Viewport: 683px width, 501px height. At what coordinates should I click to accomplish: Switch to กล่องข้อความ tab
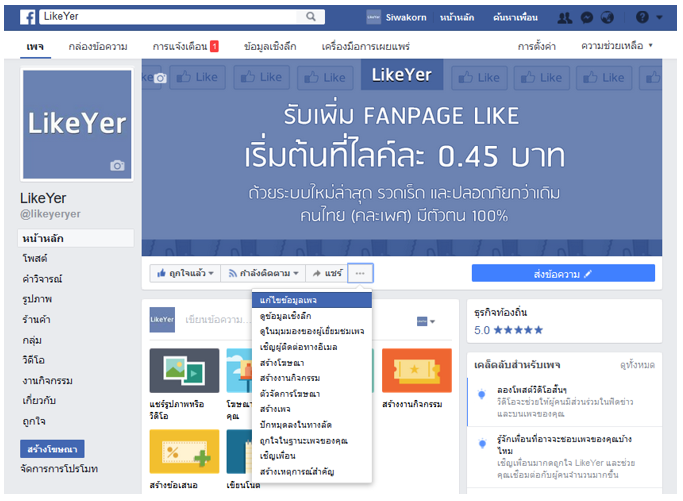(98, 46)
